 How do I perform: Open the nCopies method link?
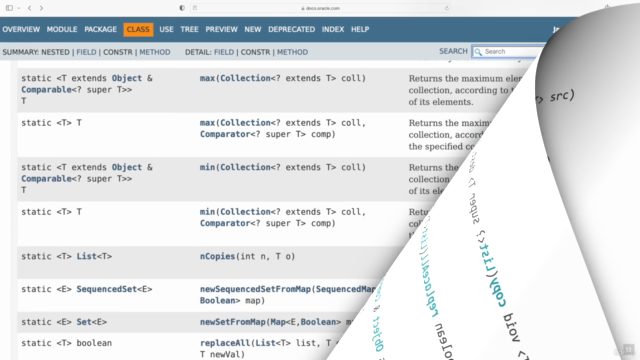(218, 256)
